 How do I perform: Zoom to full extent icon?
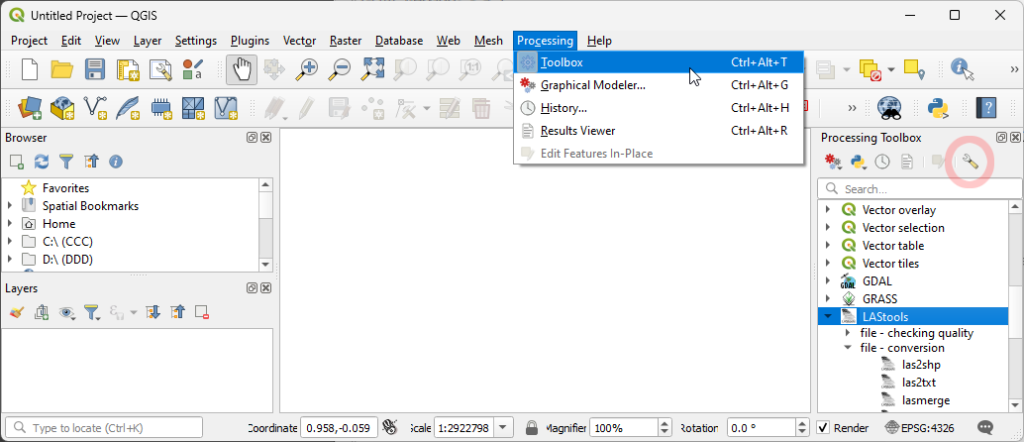[x=373, y=69]
